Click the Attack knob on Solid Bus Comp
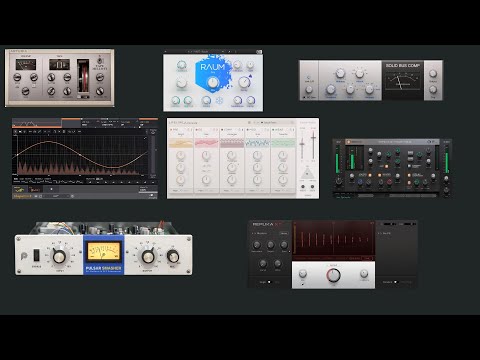 click(x=359, y=73)
